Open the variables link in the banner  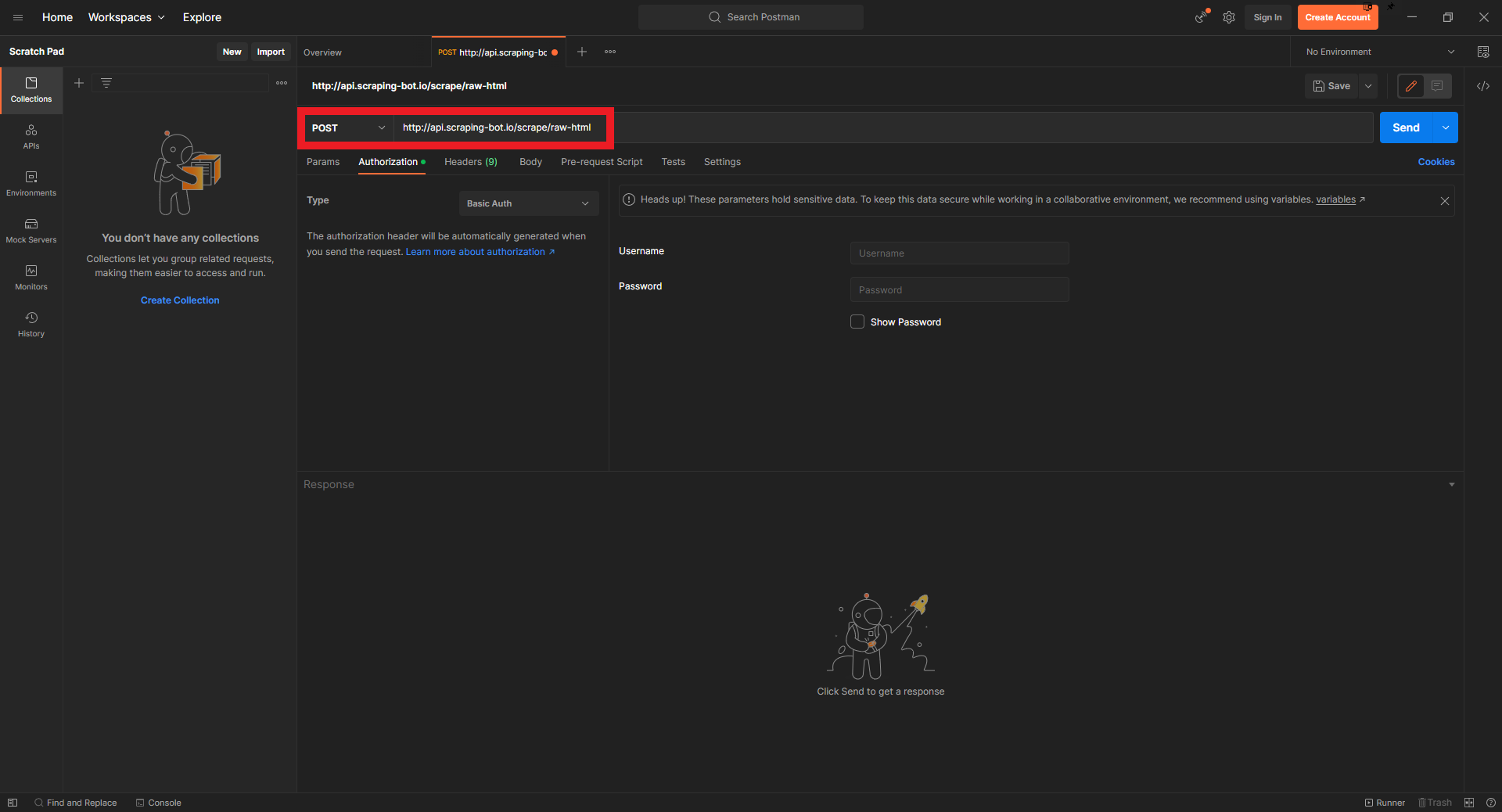1336,199
